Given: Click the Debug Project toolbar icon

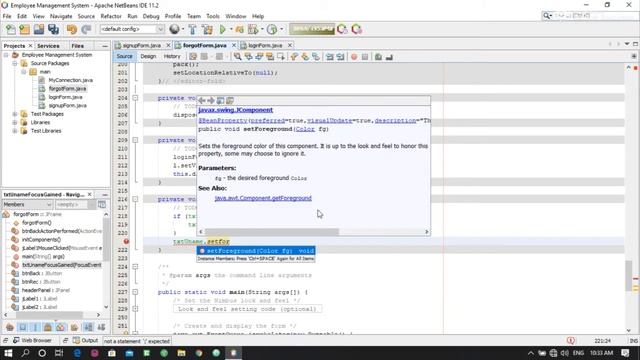Looking at the screenshot, I should tap(240, 29).
